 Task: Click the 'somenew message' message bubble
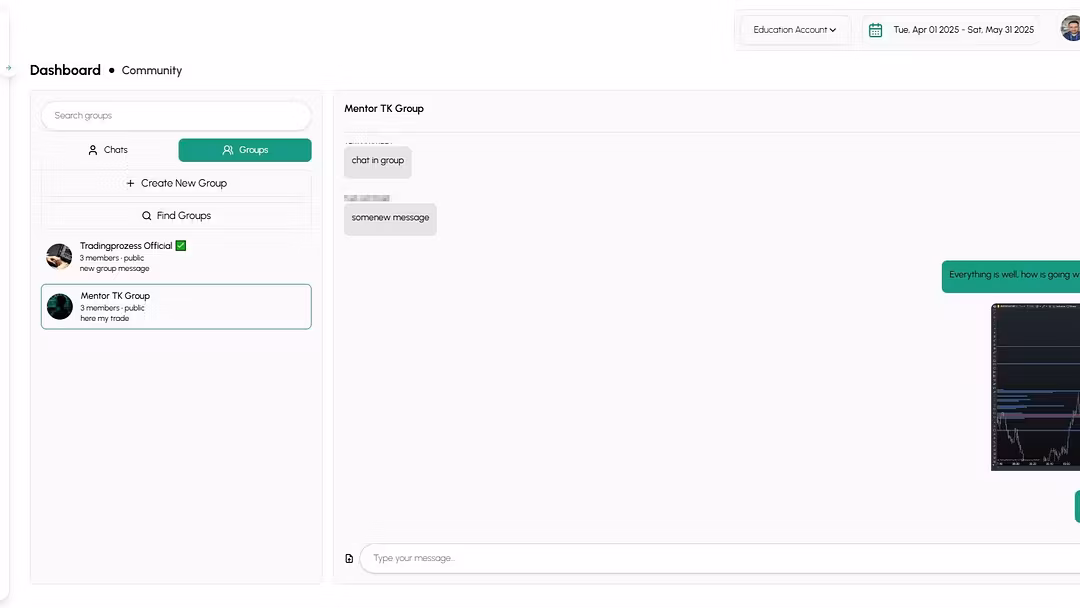tap(390, 219)
